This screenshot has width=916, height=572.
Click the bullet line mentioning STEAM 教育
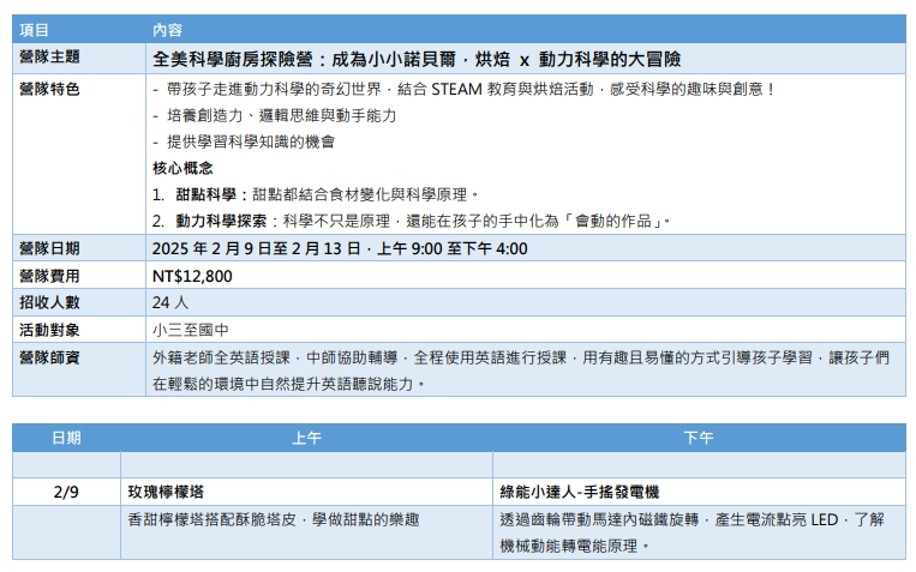pos(464,89)
